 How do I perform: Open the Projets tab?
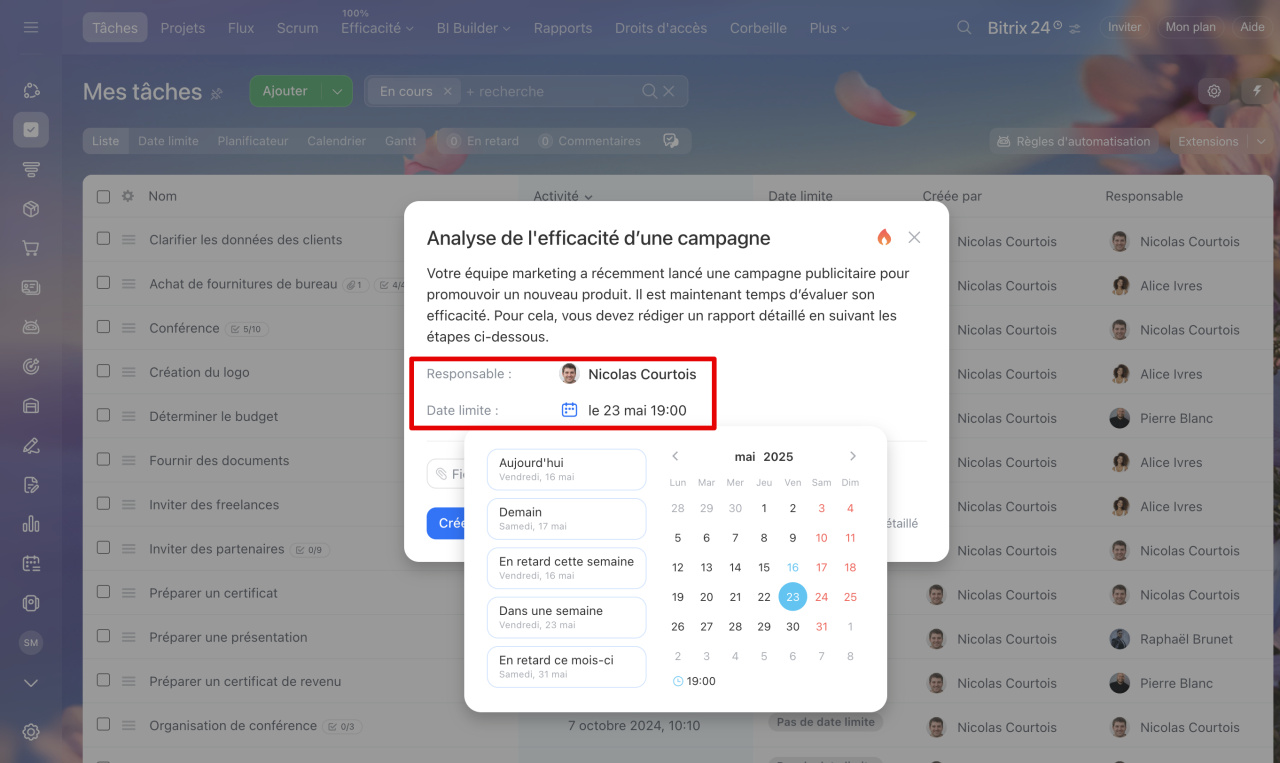click(183, 28)
